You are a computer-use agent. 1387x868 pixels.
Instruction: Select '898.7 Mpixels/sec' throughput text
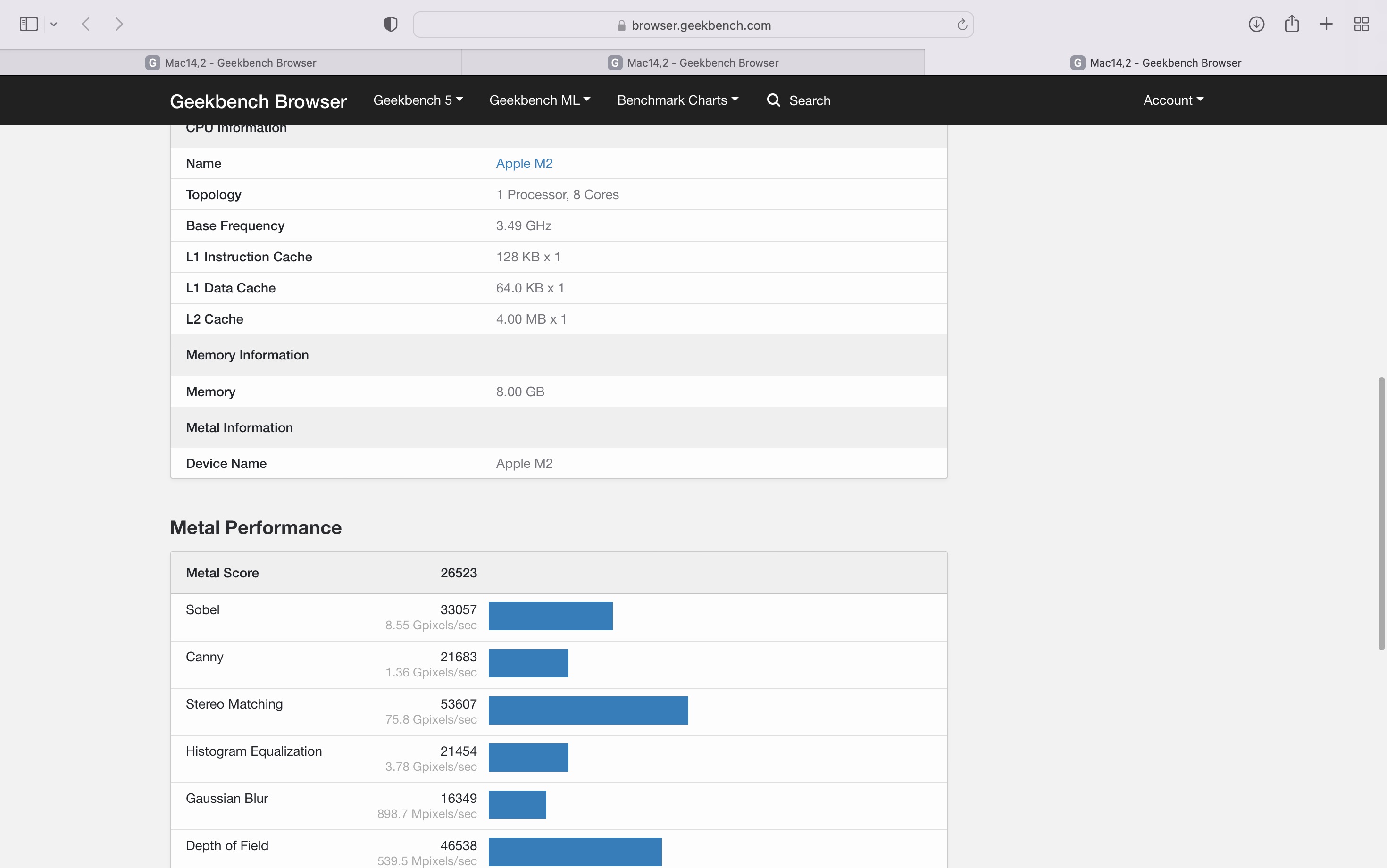[x=427, y=814]
